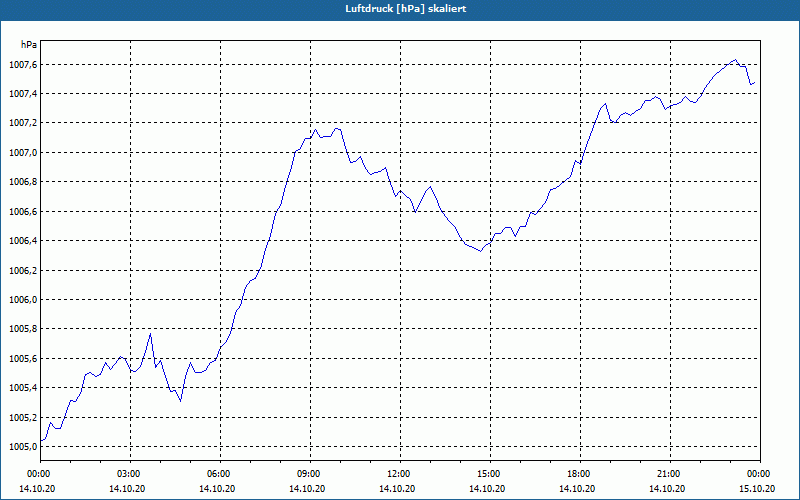The height and width of the screenshot is (500, 800).
Task: Click the y-axis value "1005,6"
Action: (x=23, y=359)
